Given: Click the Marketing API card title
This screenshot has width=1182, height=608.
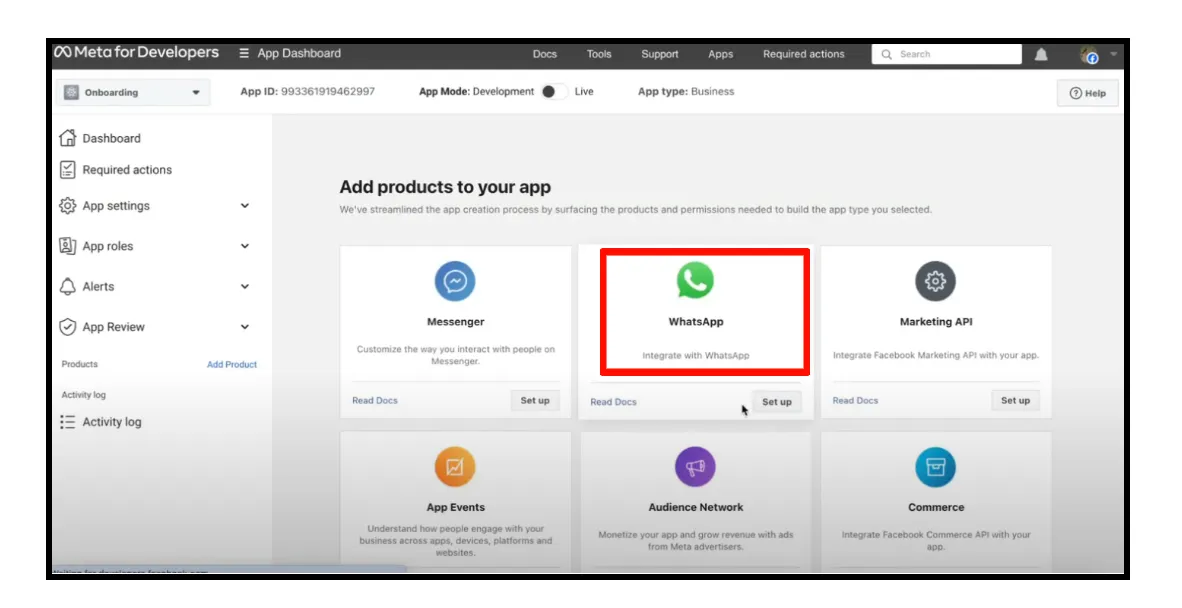Looking at the screenshot, I should click(x=935, y=322).
